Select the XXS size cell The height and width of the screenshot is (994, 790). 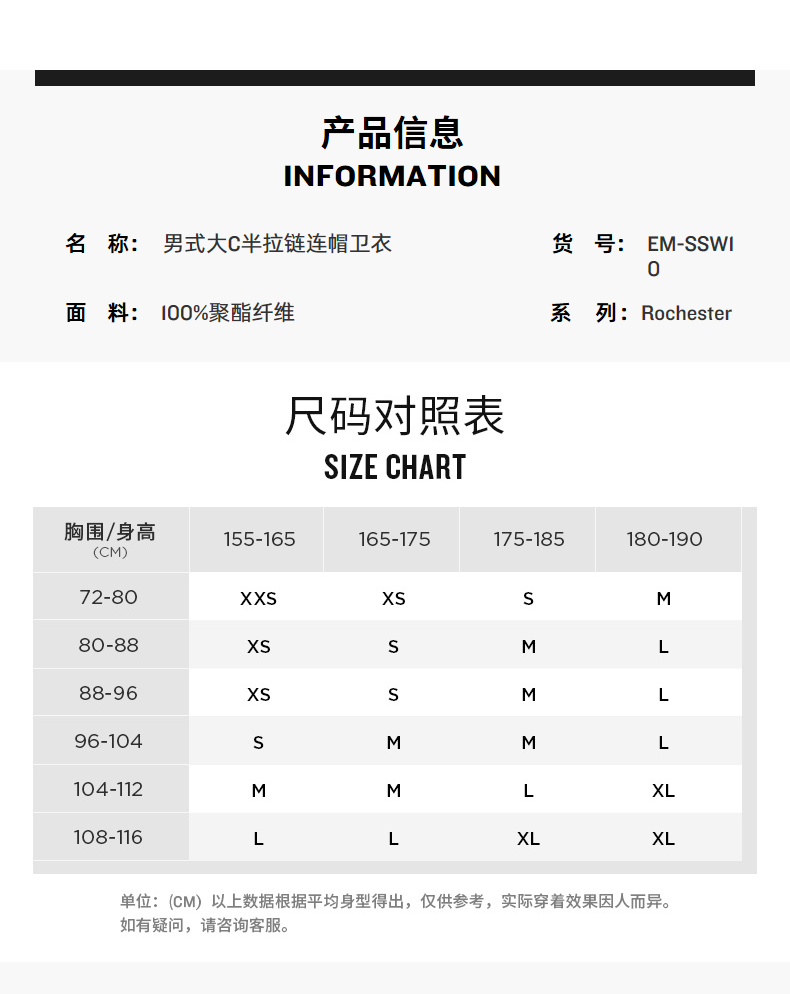pyautogui.click(x=258, y=599)
